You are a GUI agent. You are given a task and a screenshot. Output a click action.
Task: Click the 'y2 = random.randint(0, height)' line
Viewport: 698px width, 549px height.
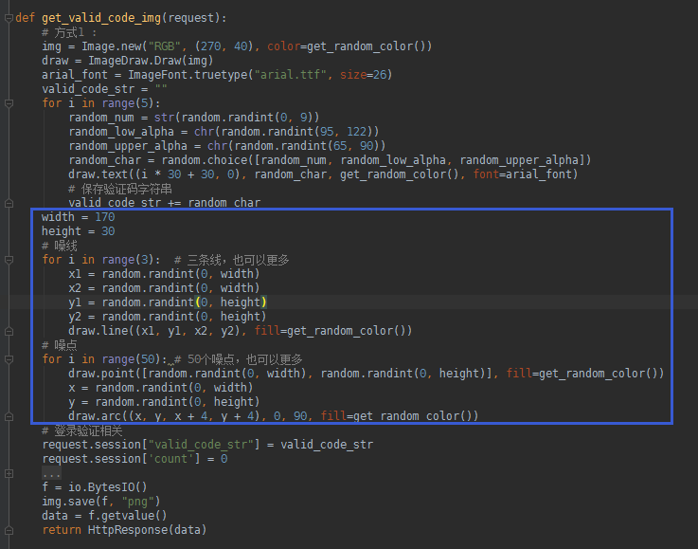tap(167, 317)
